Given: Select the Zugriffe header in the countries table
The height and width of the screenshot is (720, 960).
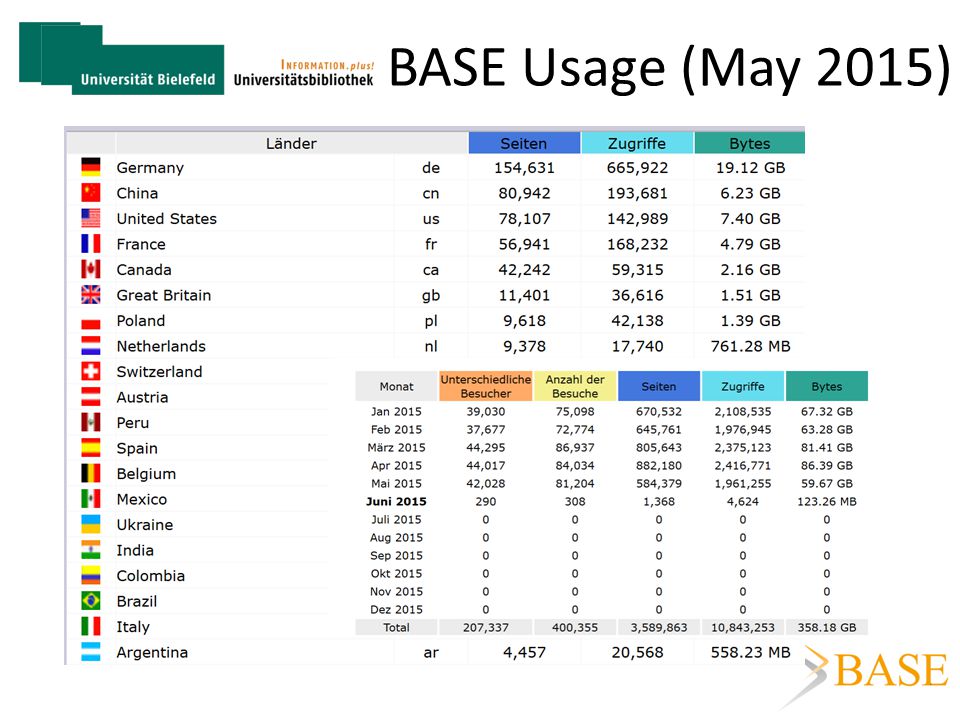Looking at the screenshot, I should click(x=637, y=143).
